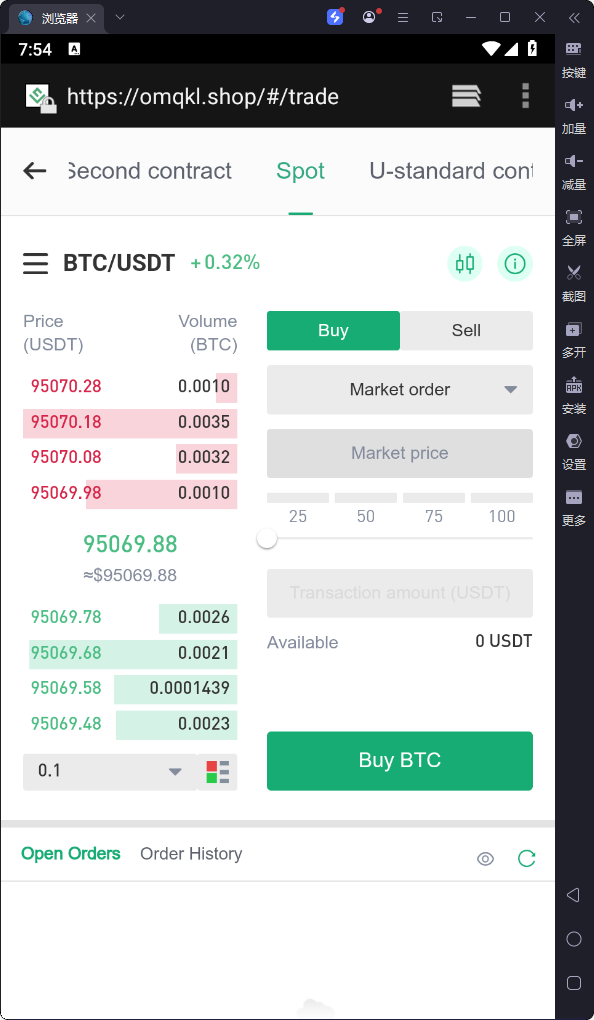This screenshot has width=594, height=1020.
Task: Switch the order book layout icon
Action: tap(217, 772)
